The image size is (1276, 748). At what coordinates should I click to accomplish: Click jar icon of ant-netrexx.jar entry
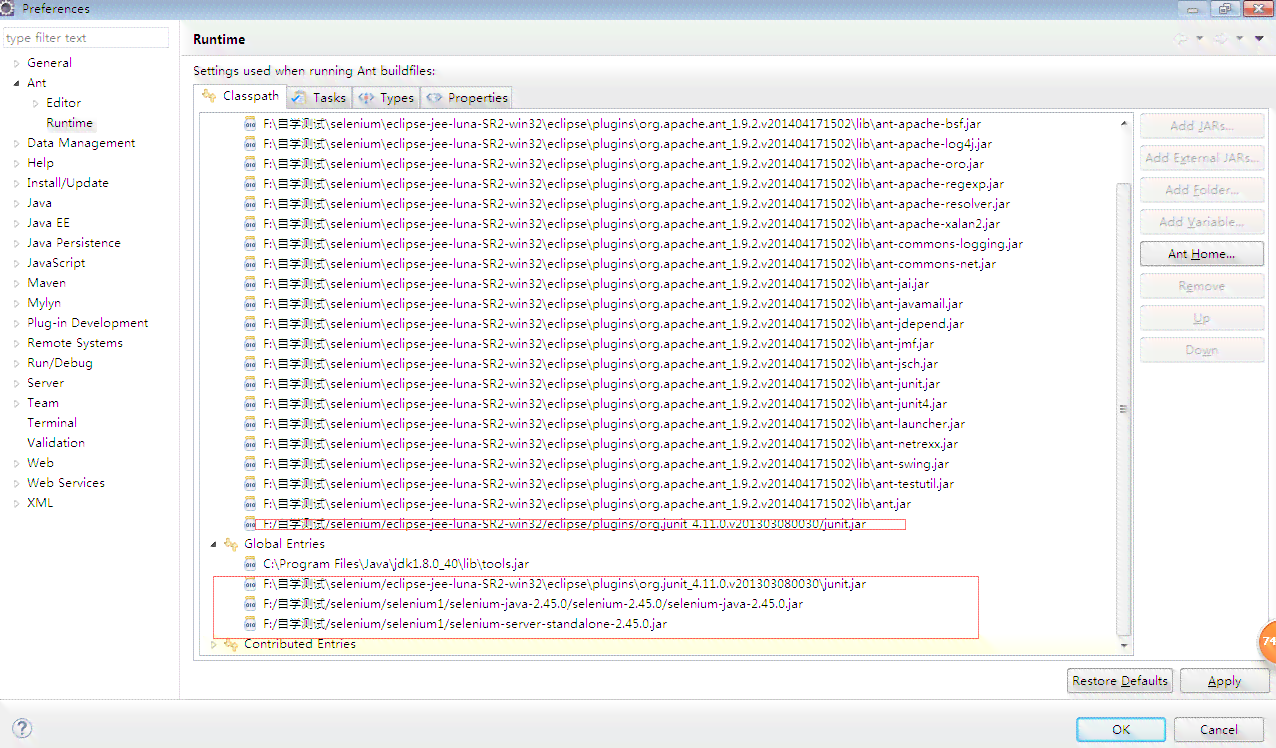pos(250,444)
